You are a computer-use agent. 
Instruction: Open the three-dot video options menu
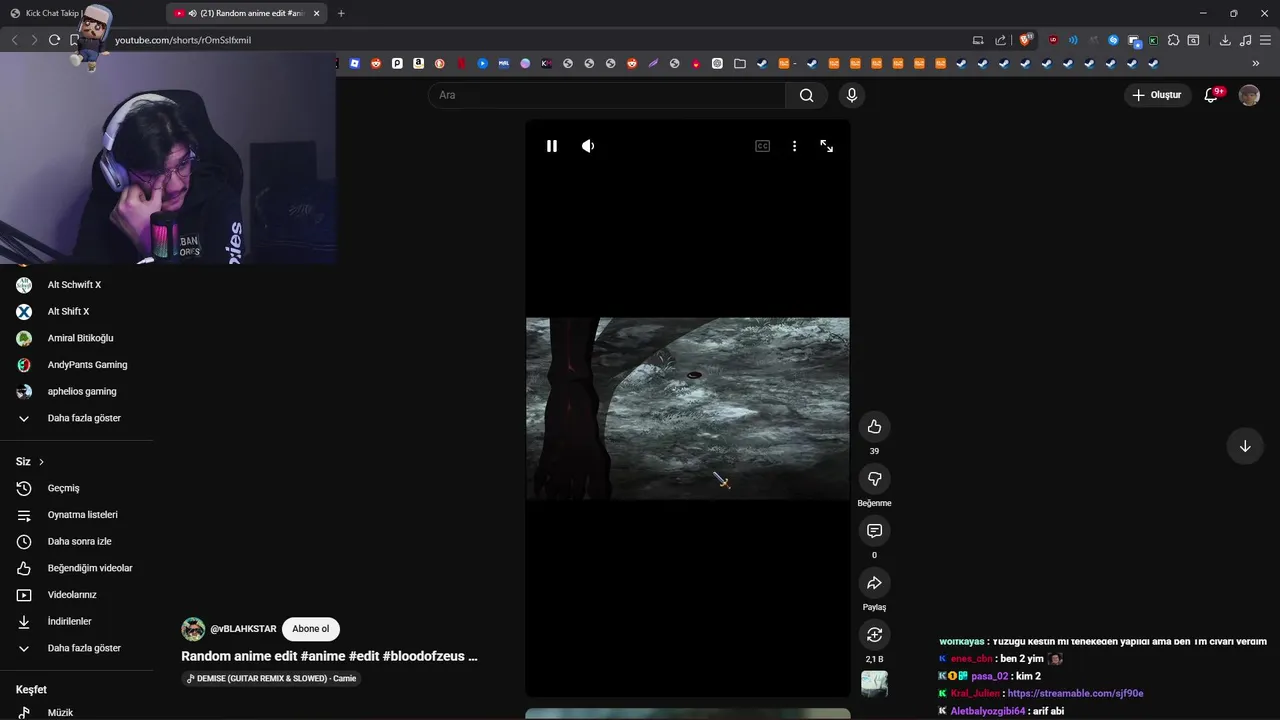pyautogui.click(x=794, y=146)
